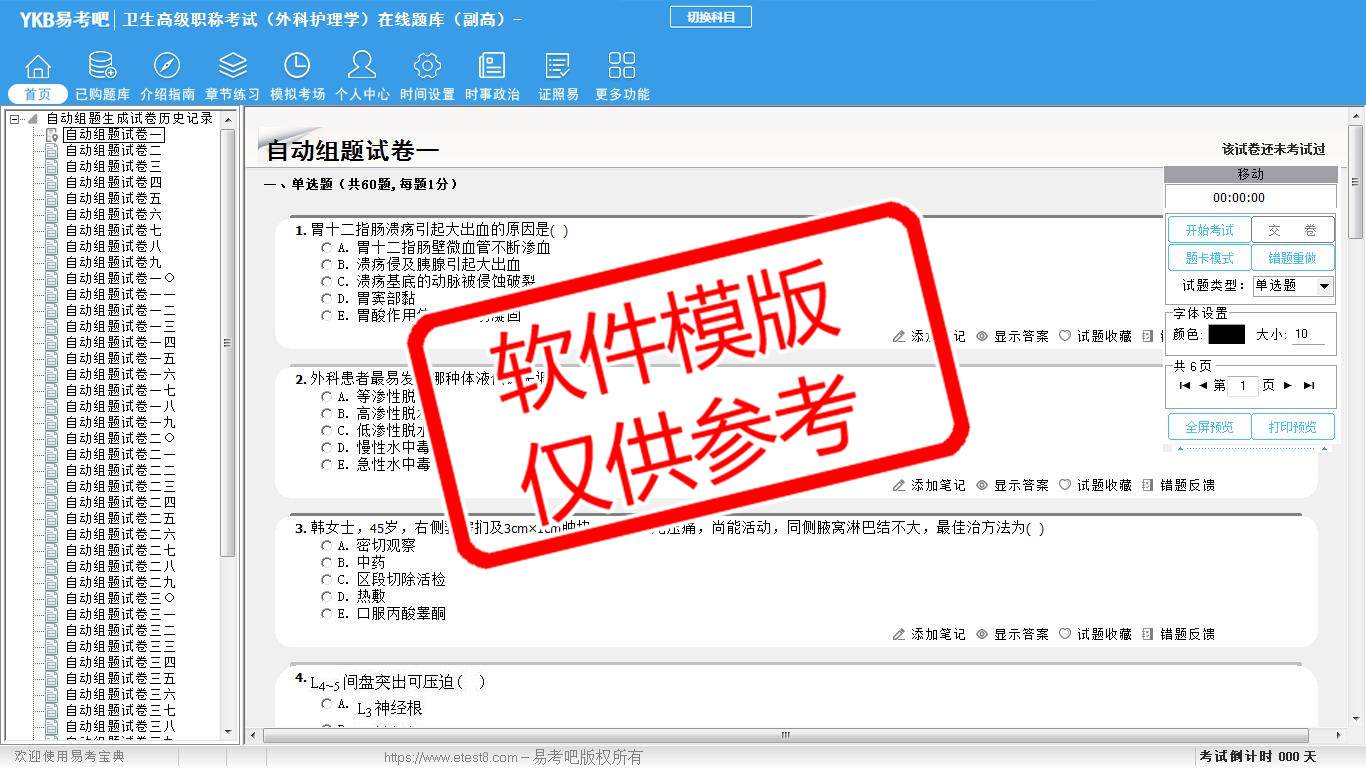
Task: Switch to the 首页 tab
Action: [38, 94]
